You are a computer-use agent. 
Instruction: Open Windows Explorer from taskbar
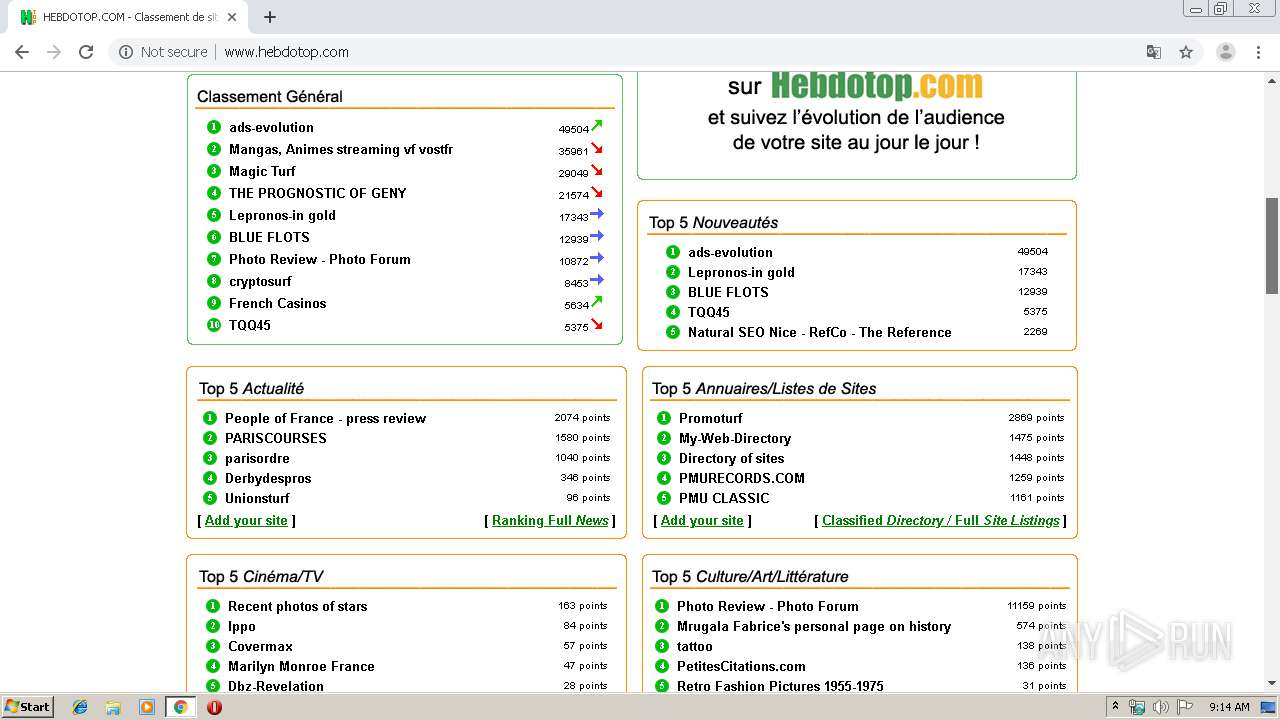point(113,707)
